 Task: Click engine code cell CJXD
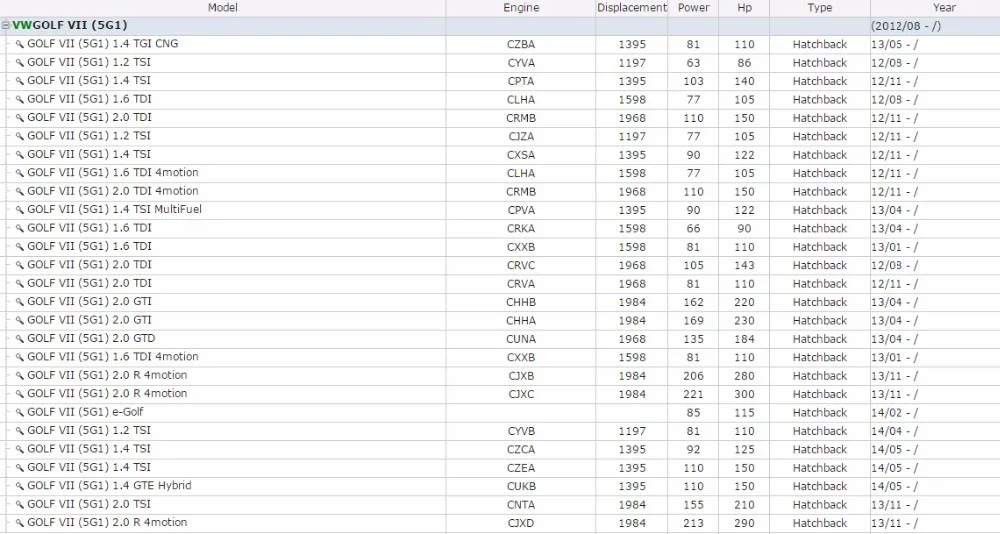pyautogui.click(x=521, y=523)
